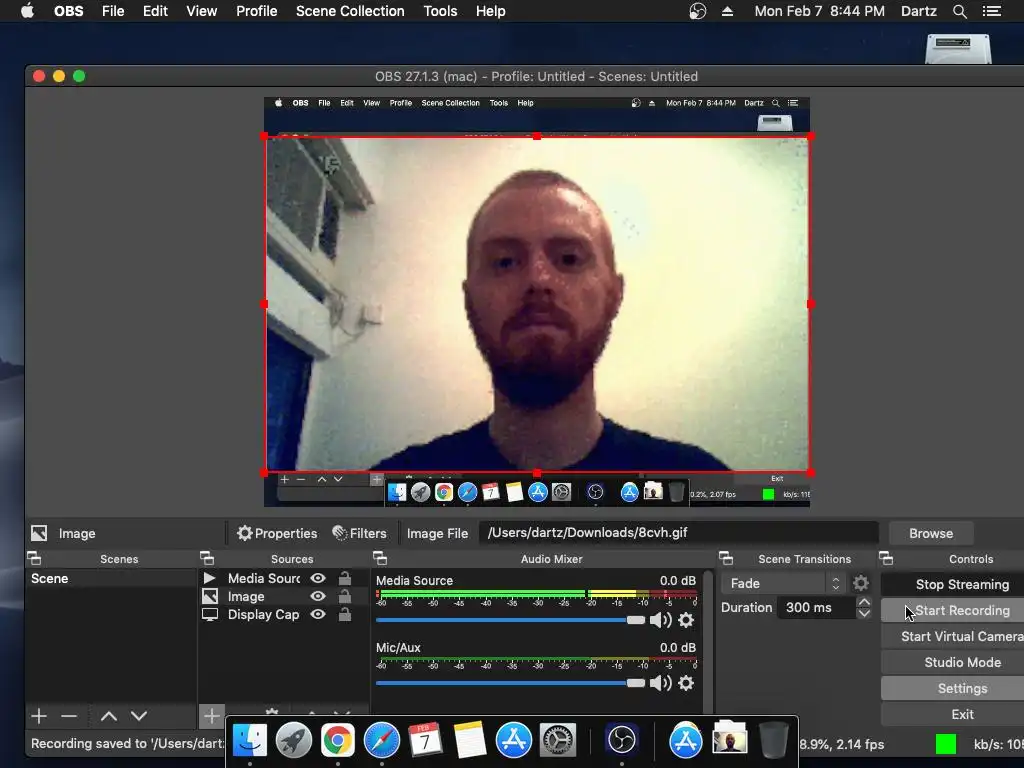Open the Help menu
The width and height of the screenshot is (1024, 768).
click(490, 11)
